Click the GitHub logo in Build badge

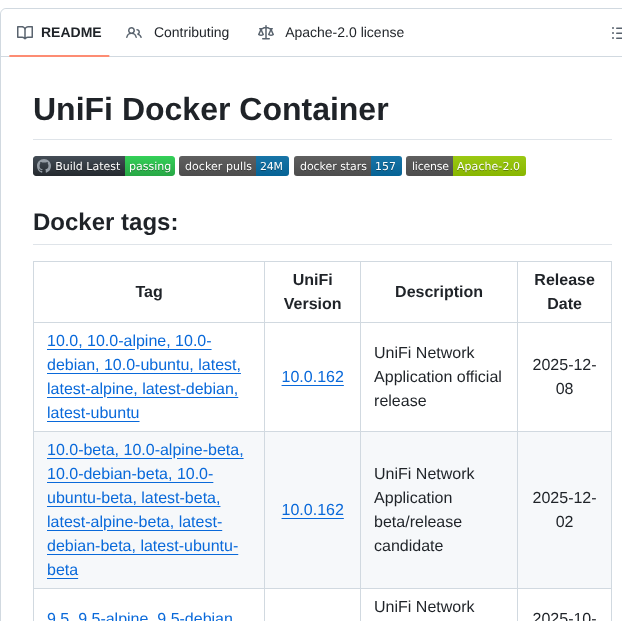(x=43, y=166)
